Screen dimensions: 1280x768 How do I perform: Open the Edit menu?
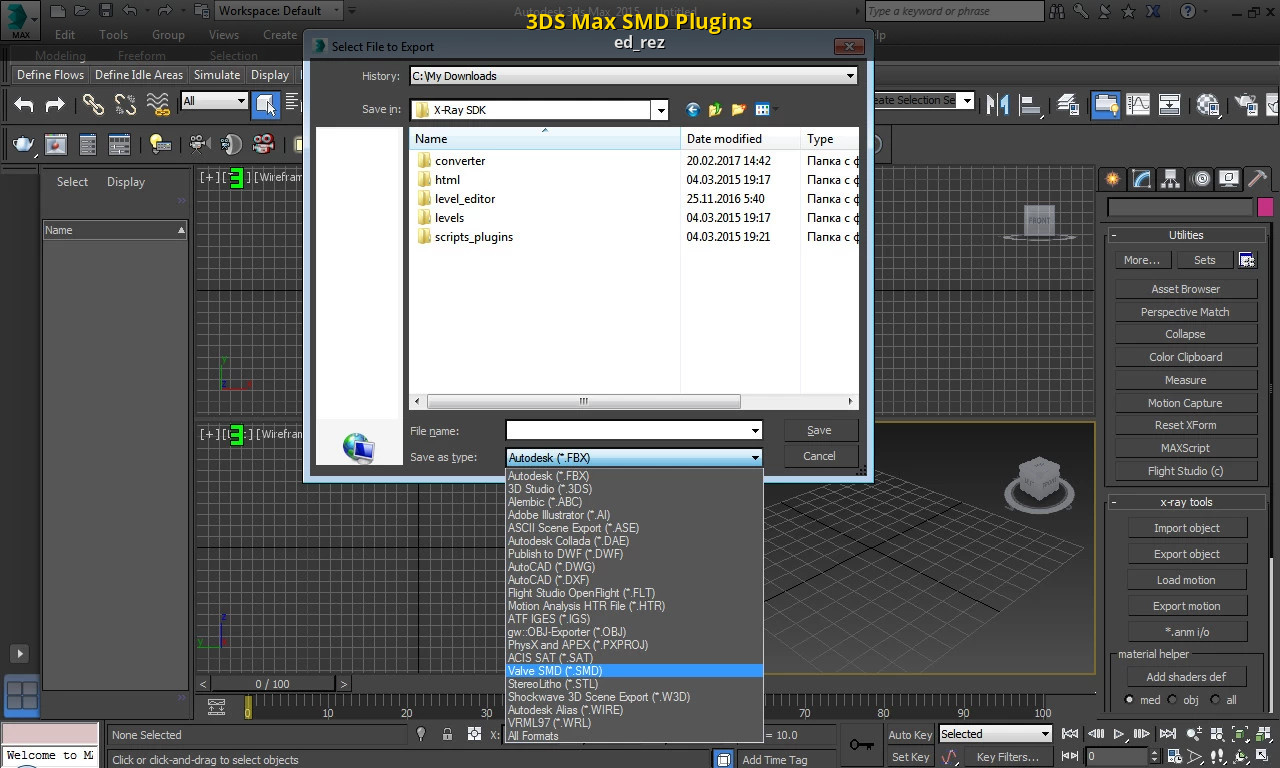pyautogui.click(x=65, y=35)
